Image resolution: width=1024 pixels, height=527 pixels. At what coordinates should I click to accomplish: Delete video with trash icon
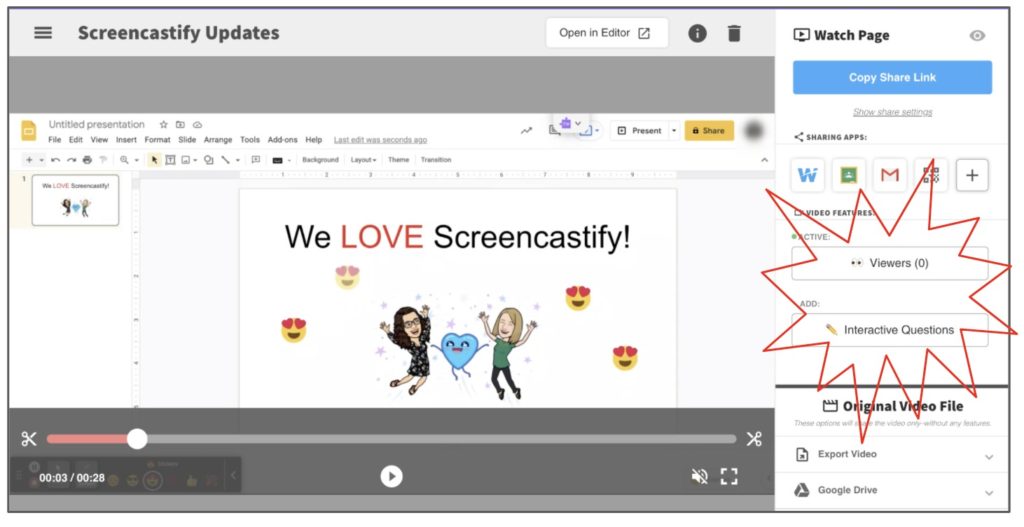(734, 33)
